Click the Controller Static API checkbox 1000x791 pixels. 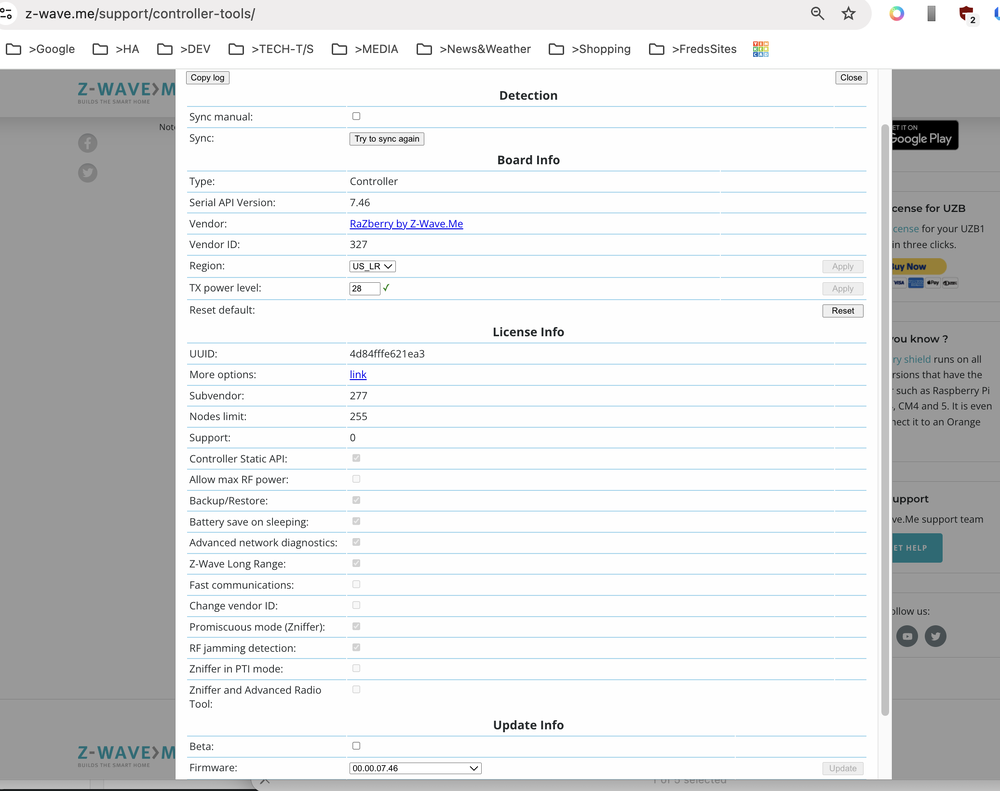(x=357, y=458)
